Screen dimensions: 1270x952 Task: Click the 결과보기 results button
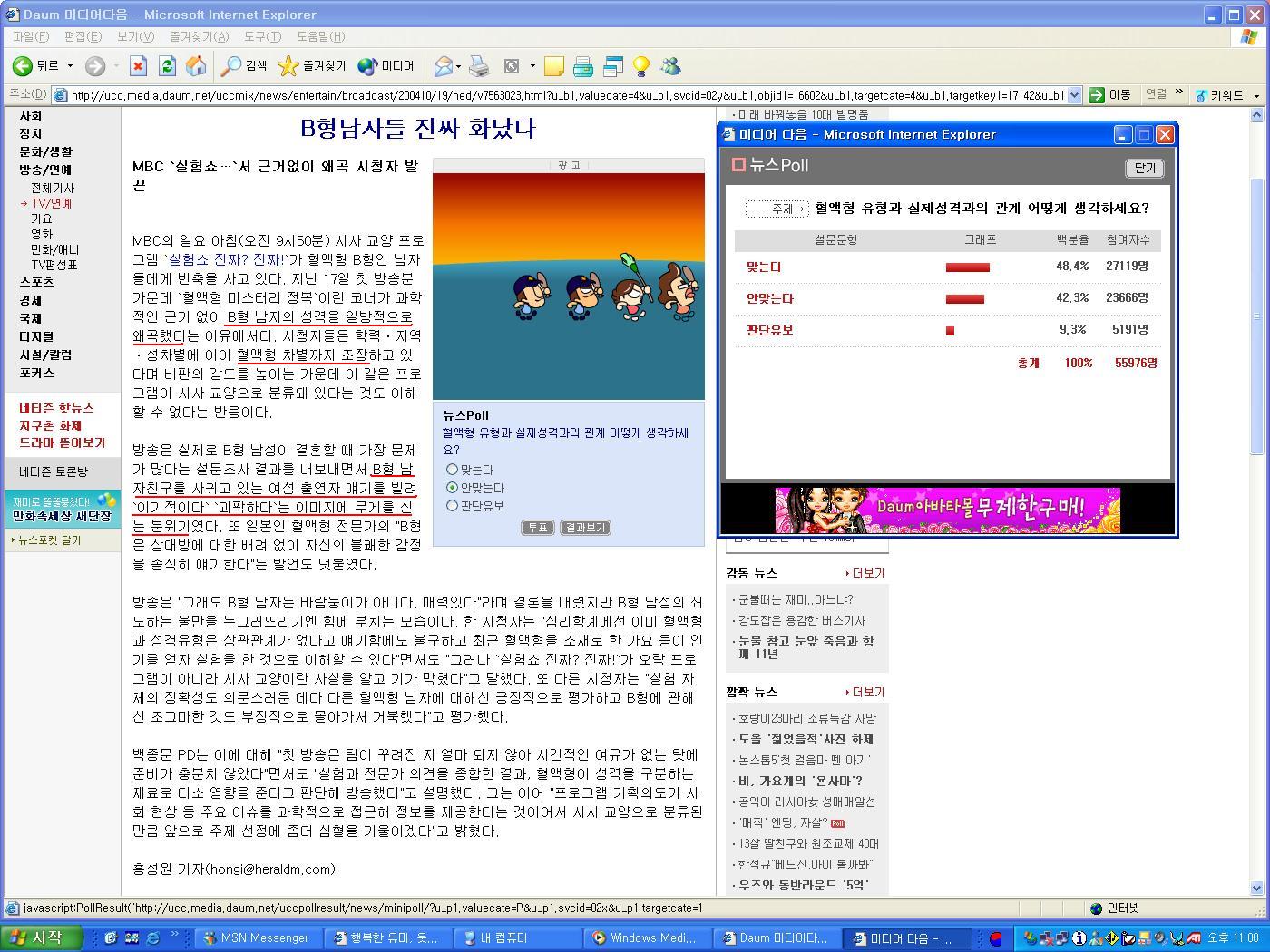[x=585, y=527]
